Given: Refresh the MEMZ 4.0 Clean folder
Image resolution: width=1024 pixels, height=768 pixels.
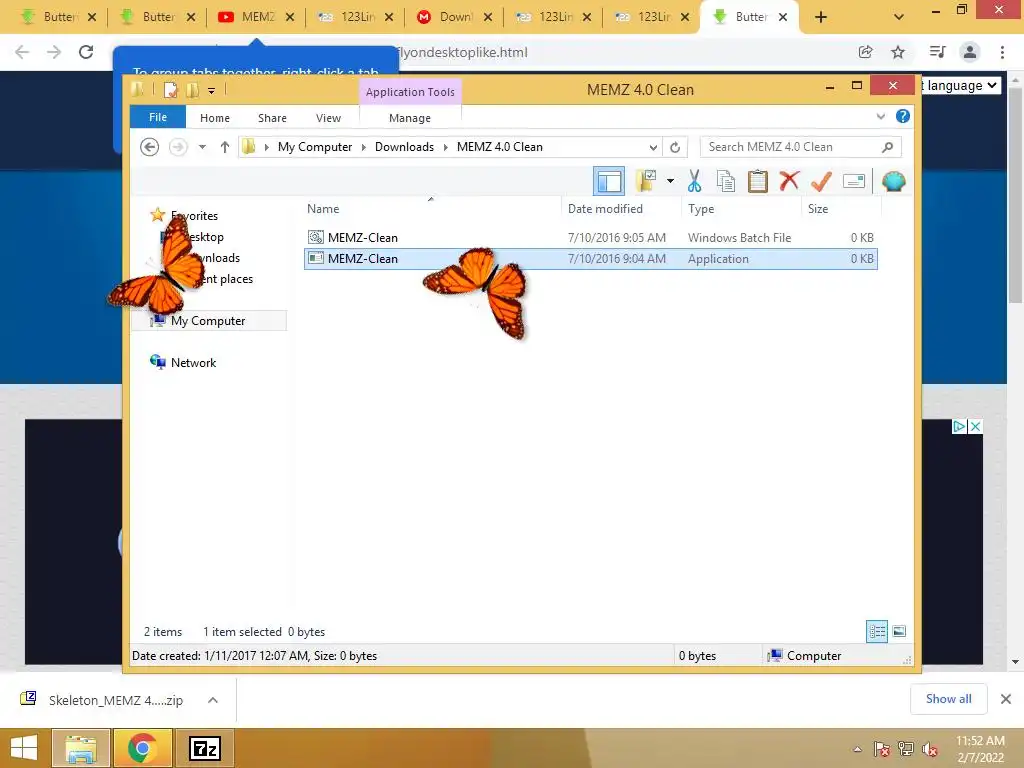Looking at the screenshot, I should click(675, 147).
